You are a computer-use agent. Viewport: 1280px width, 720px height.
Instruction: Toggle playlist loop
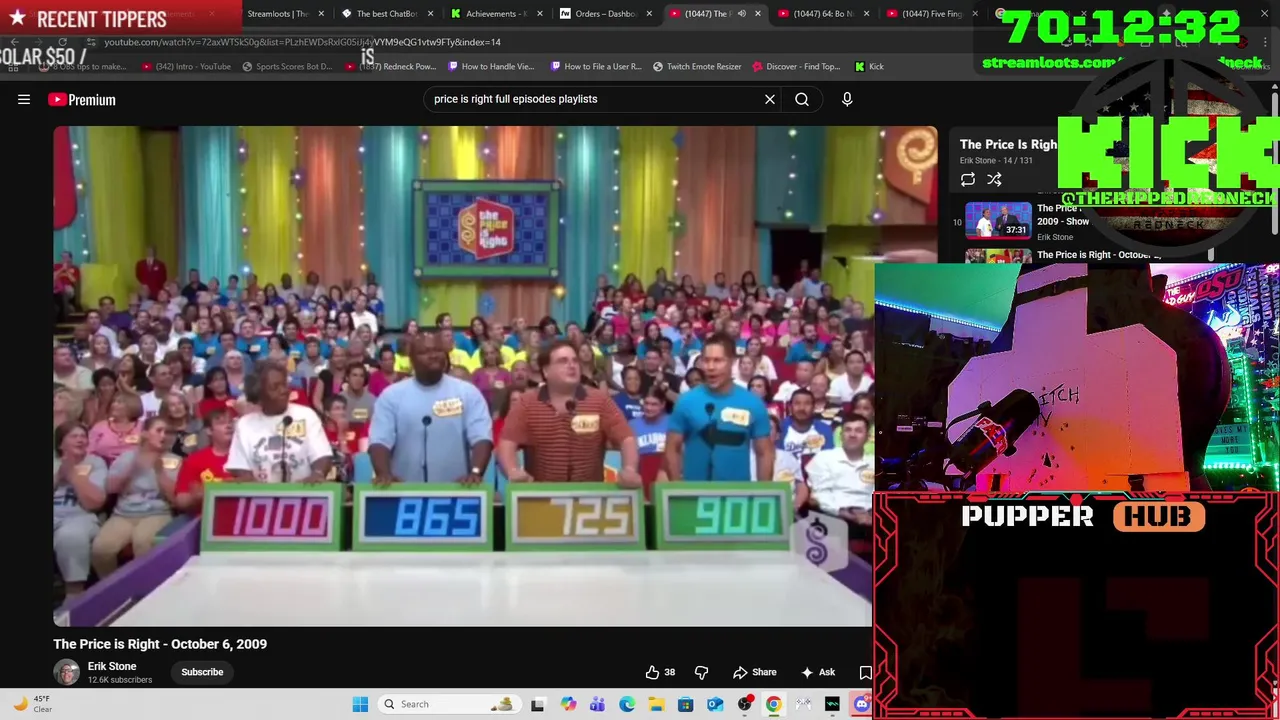click(968, 180)
